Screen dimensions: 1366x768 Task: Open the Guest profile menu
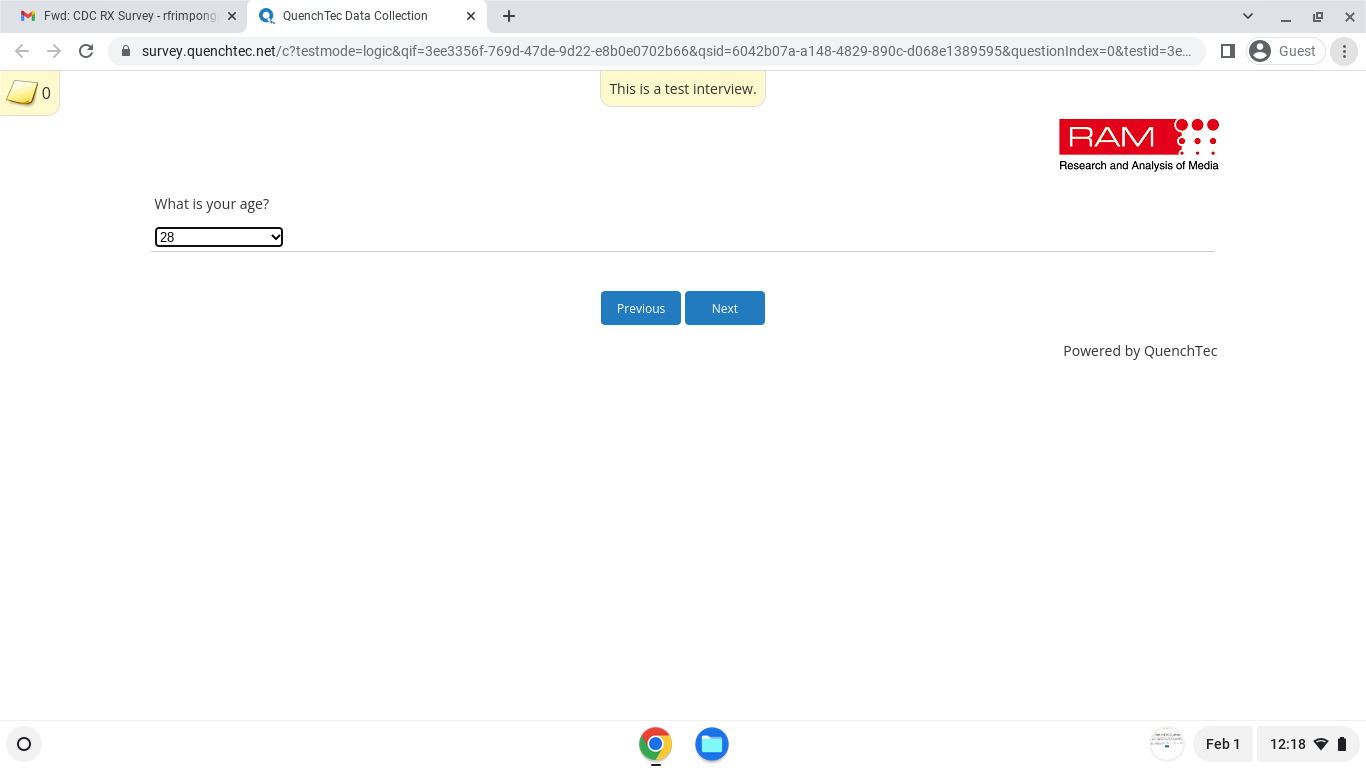(x=1286, y=51)
